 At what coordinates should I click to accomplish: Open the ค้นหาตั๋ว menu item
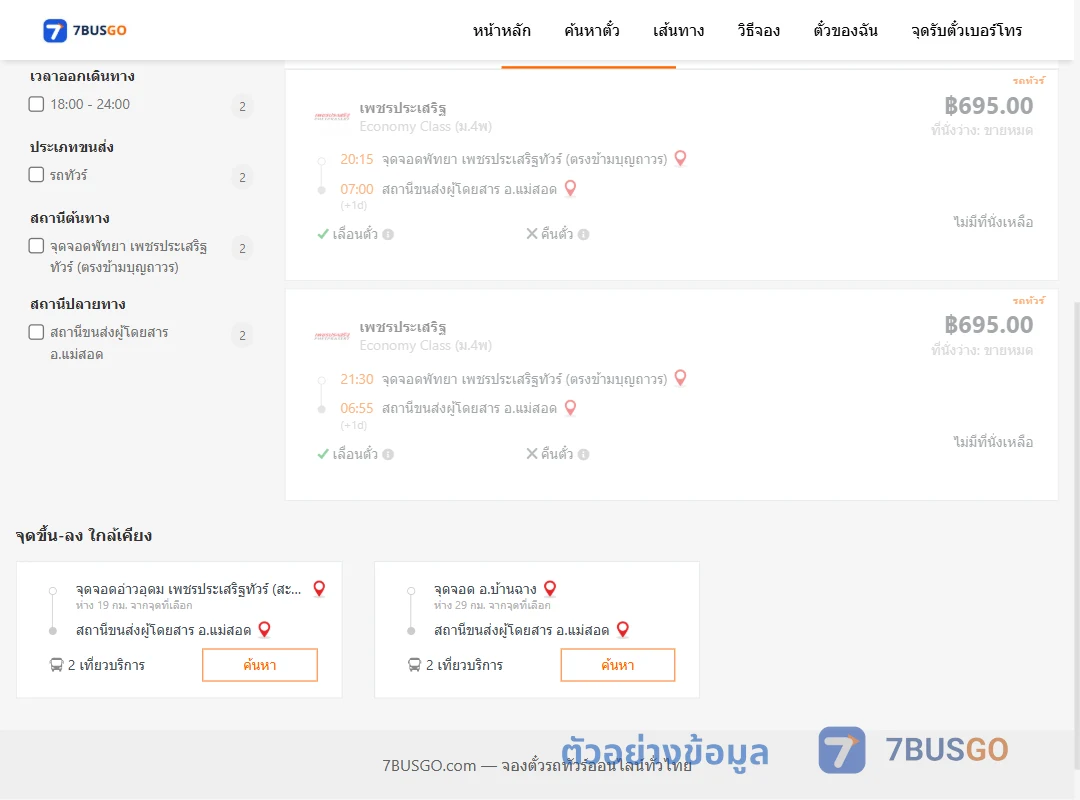(x=592, y=30)
